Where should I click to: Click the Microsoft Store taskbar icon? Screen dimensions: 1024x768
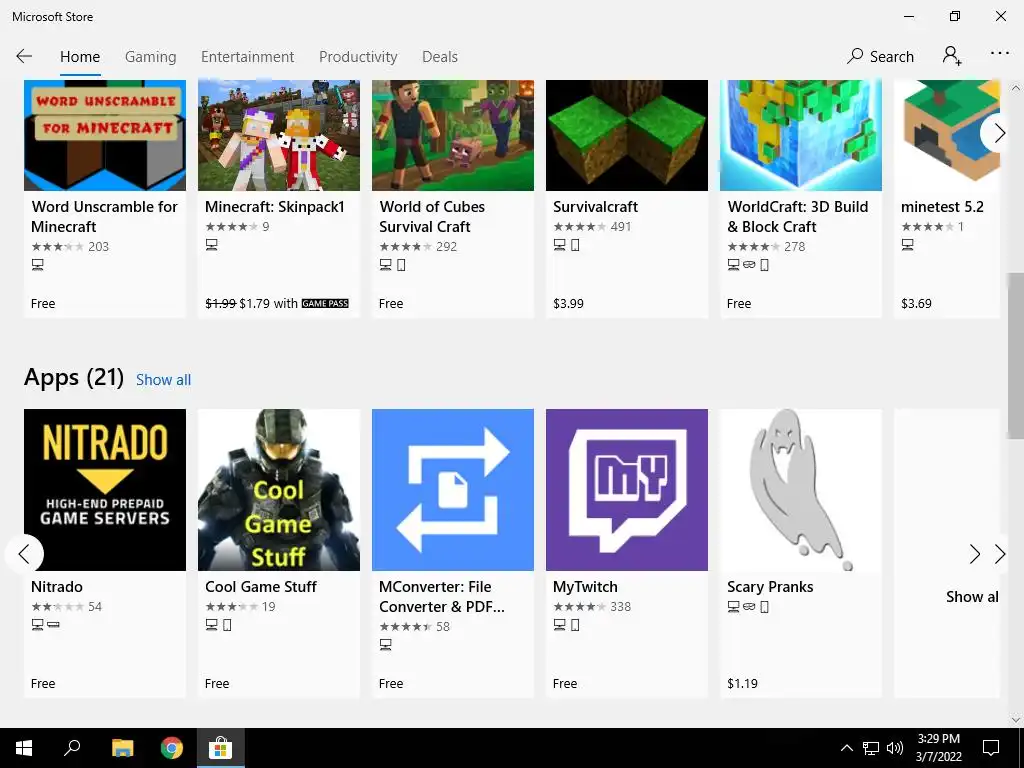[x=221, y=748]
